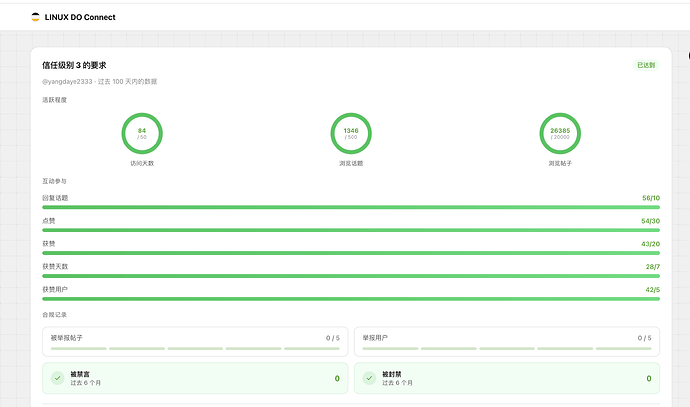Click the 获赞用户 progress bar
This screenshot has height=407, width=690.
[351, 299]
